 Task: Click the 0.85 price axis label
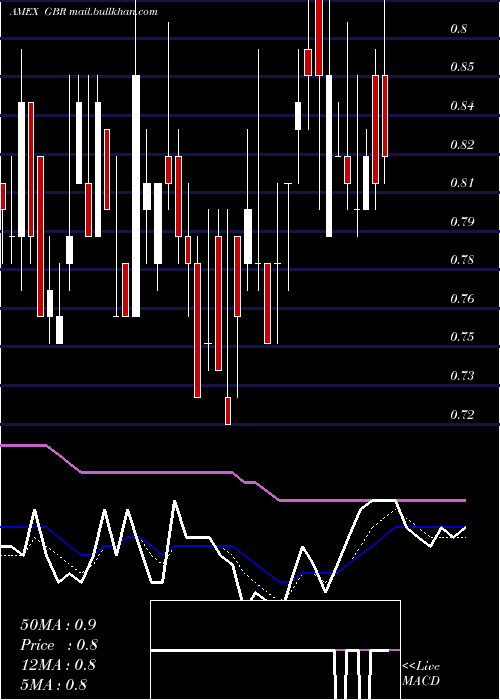(462, 67)
